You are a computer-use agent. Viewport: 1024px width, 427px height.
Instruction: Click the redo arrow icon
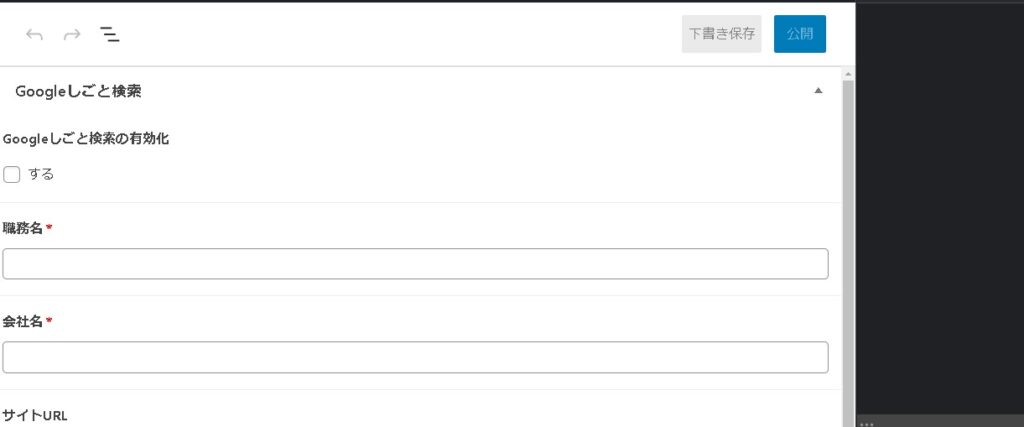point(72,35)
